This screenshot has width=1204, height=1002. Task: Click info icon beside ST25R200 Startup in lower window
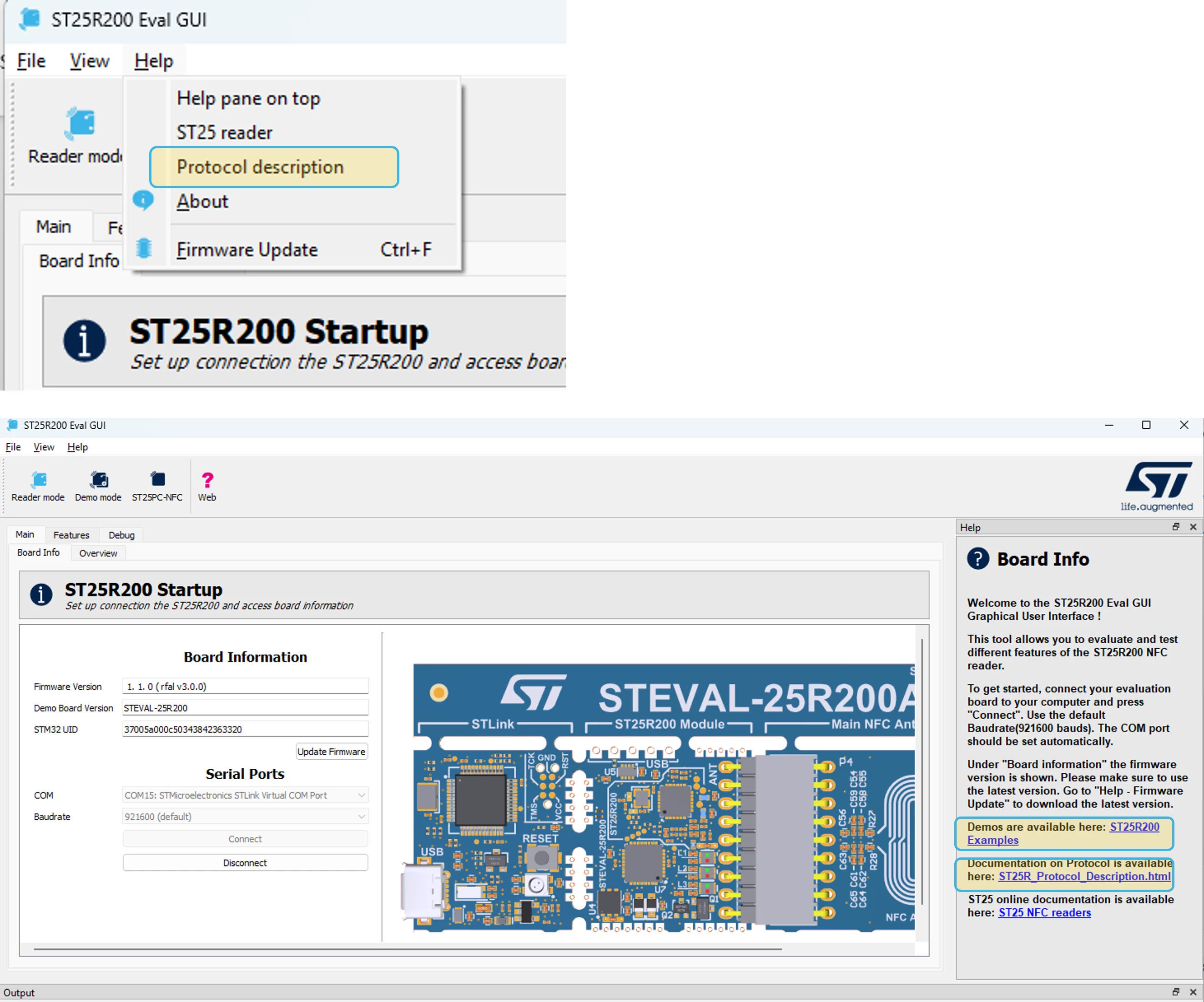coord(41,594)
